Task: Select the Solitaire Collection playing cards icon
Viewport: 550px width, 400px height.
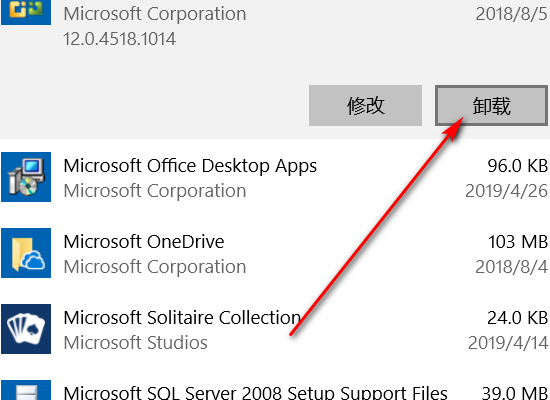Action: pos(26,329)
